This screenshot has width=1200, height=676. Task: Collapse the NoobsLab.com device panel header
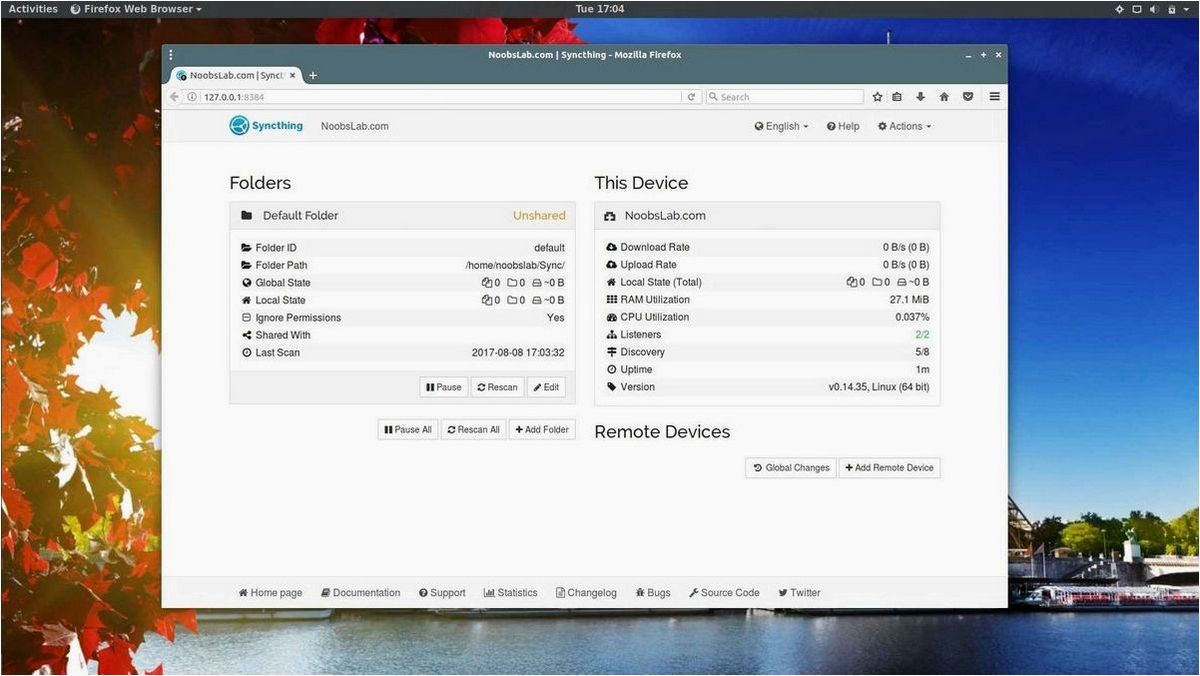click(767, 215)
